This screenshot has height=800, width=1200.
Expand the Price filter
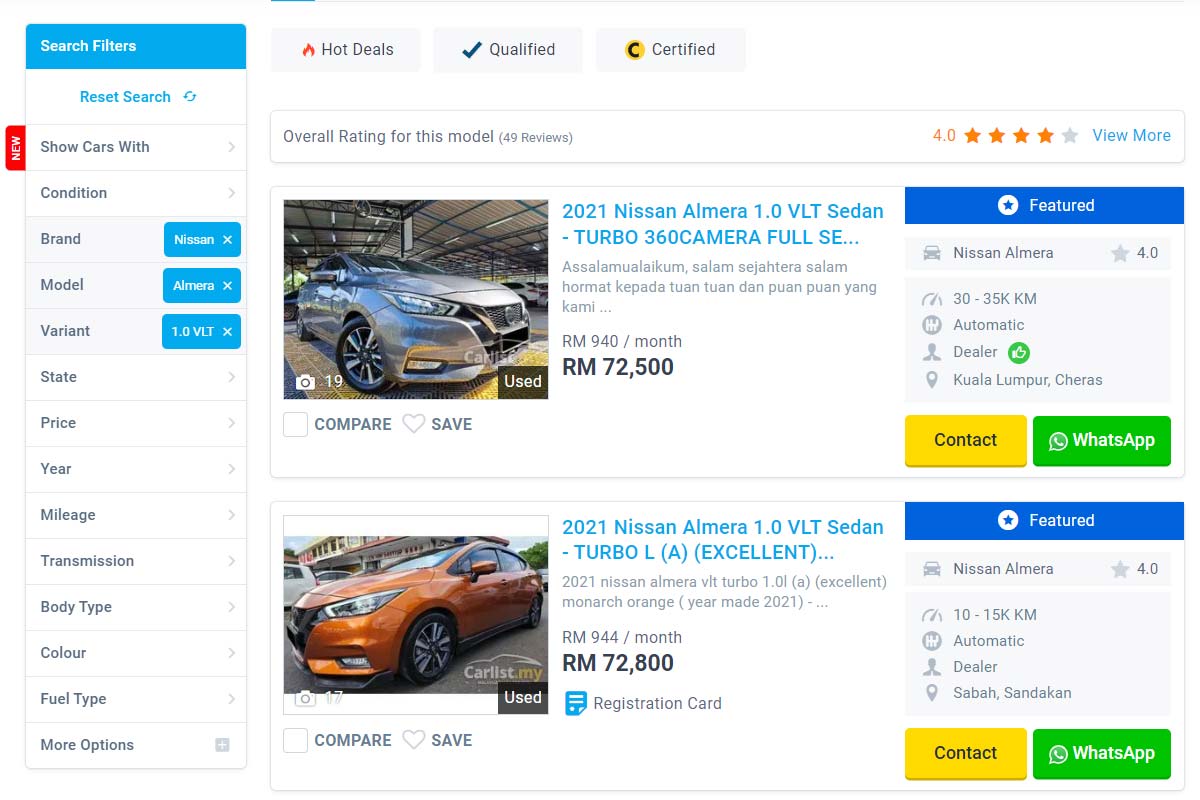coord(136,423)
